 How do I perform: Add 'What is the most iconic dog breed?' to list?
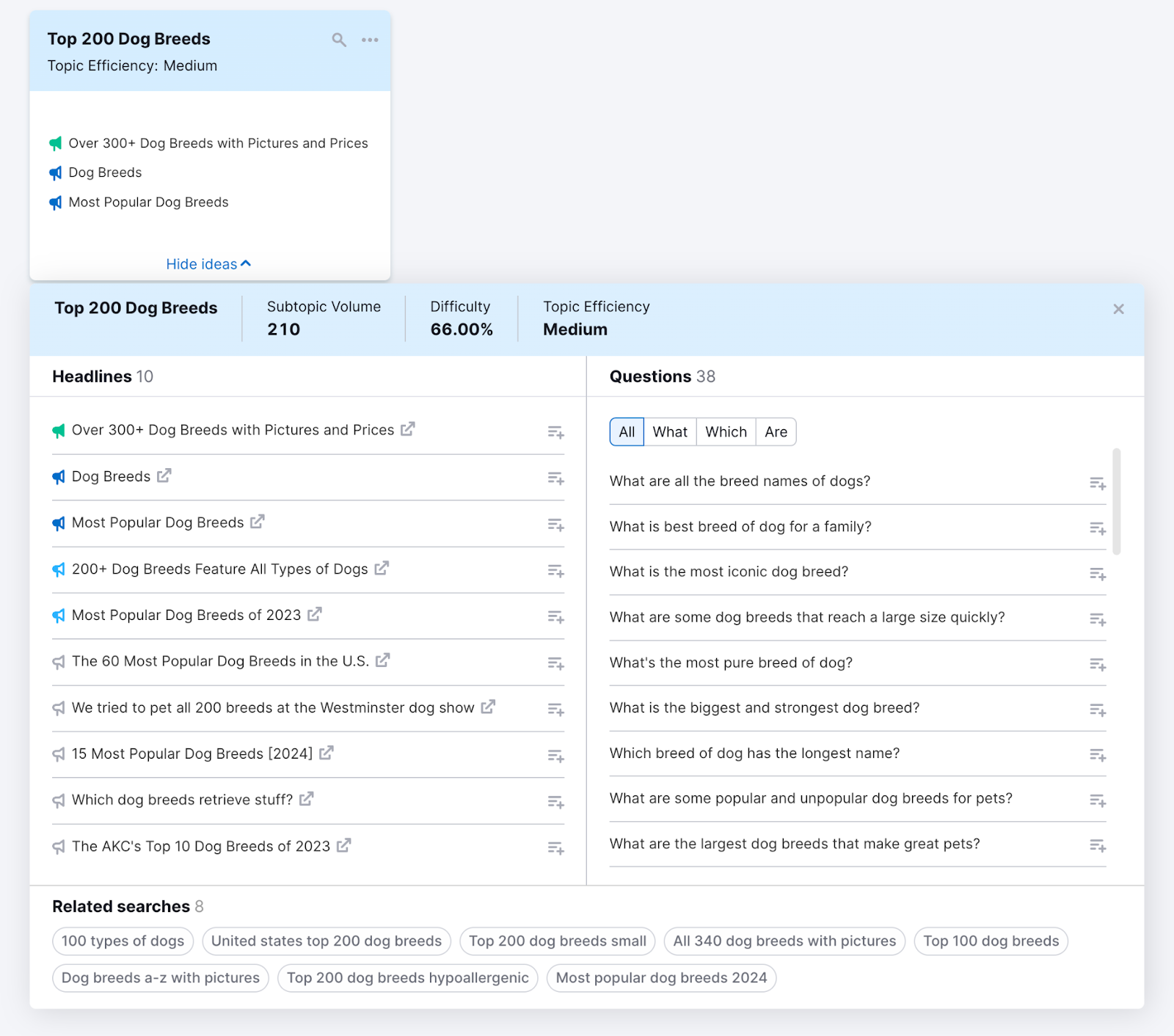(x=1097, y=574)
